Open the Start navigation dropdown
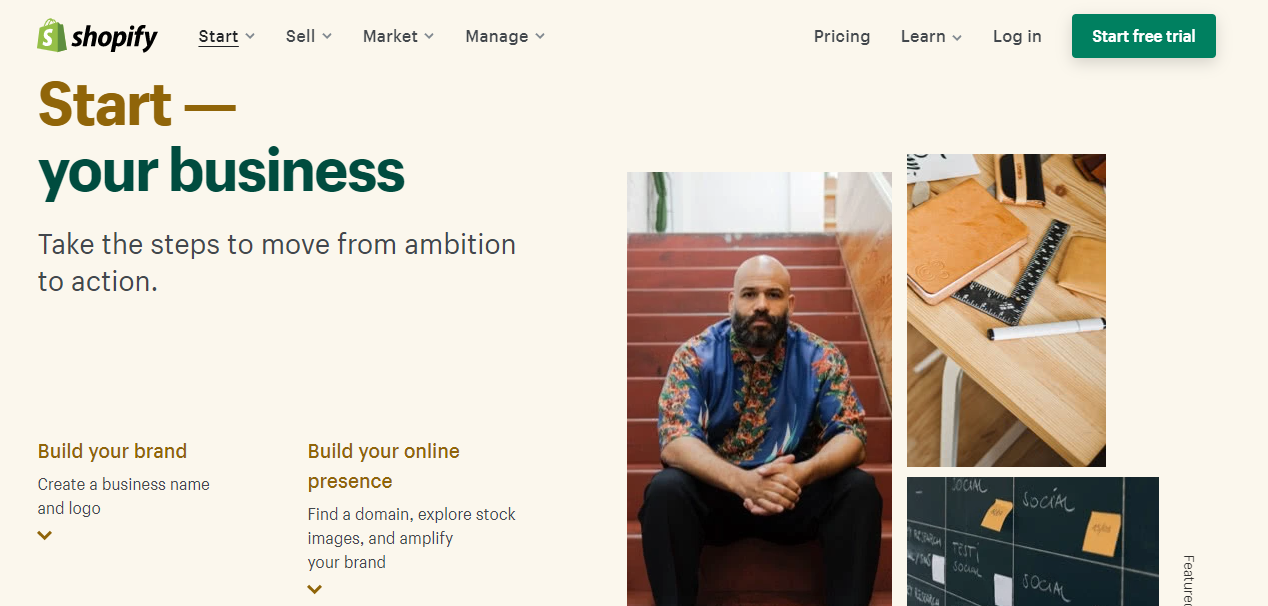This screenshot has height=606, width=1268. pos(250,36)
